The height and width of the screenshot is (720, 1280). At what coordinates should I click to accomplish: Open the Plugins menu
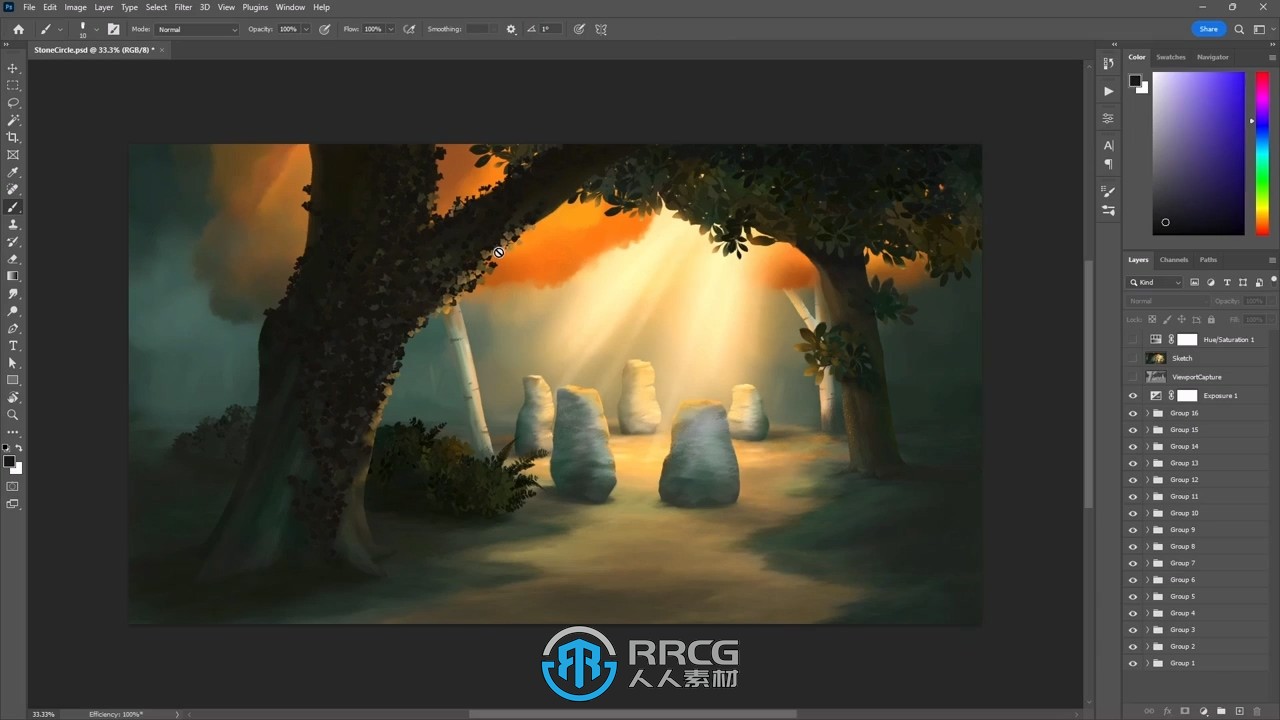tap(255, 7)
